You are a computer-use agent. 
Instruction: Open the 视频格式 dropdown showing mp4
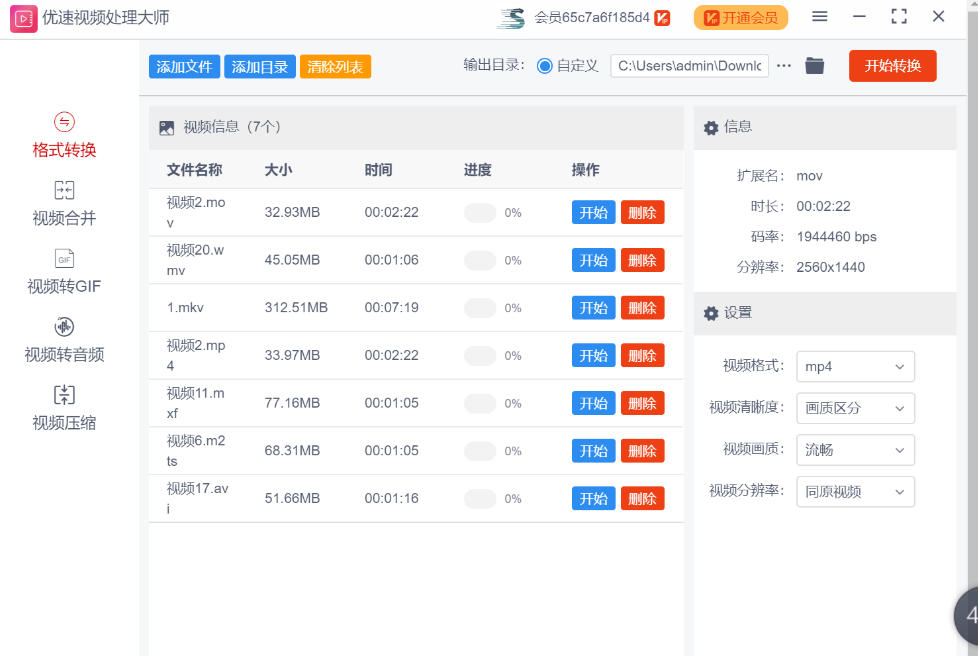855,366
